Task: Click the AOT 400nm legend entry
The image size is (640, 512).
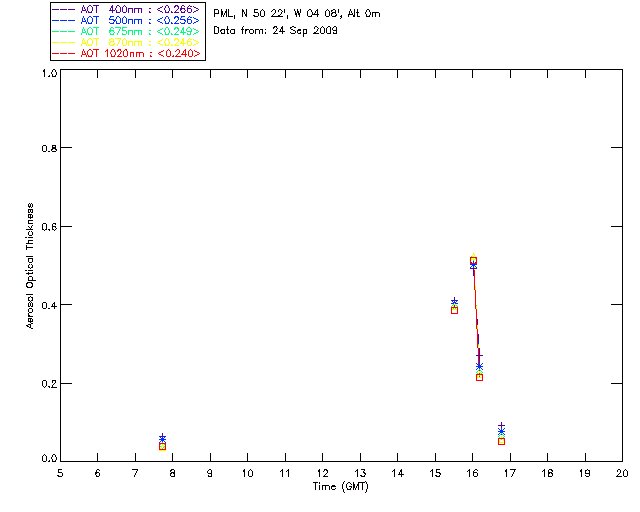Action: pos(126,9)
